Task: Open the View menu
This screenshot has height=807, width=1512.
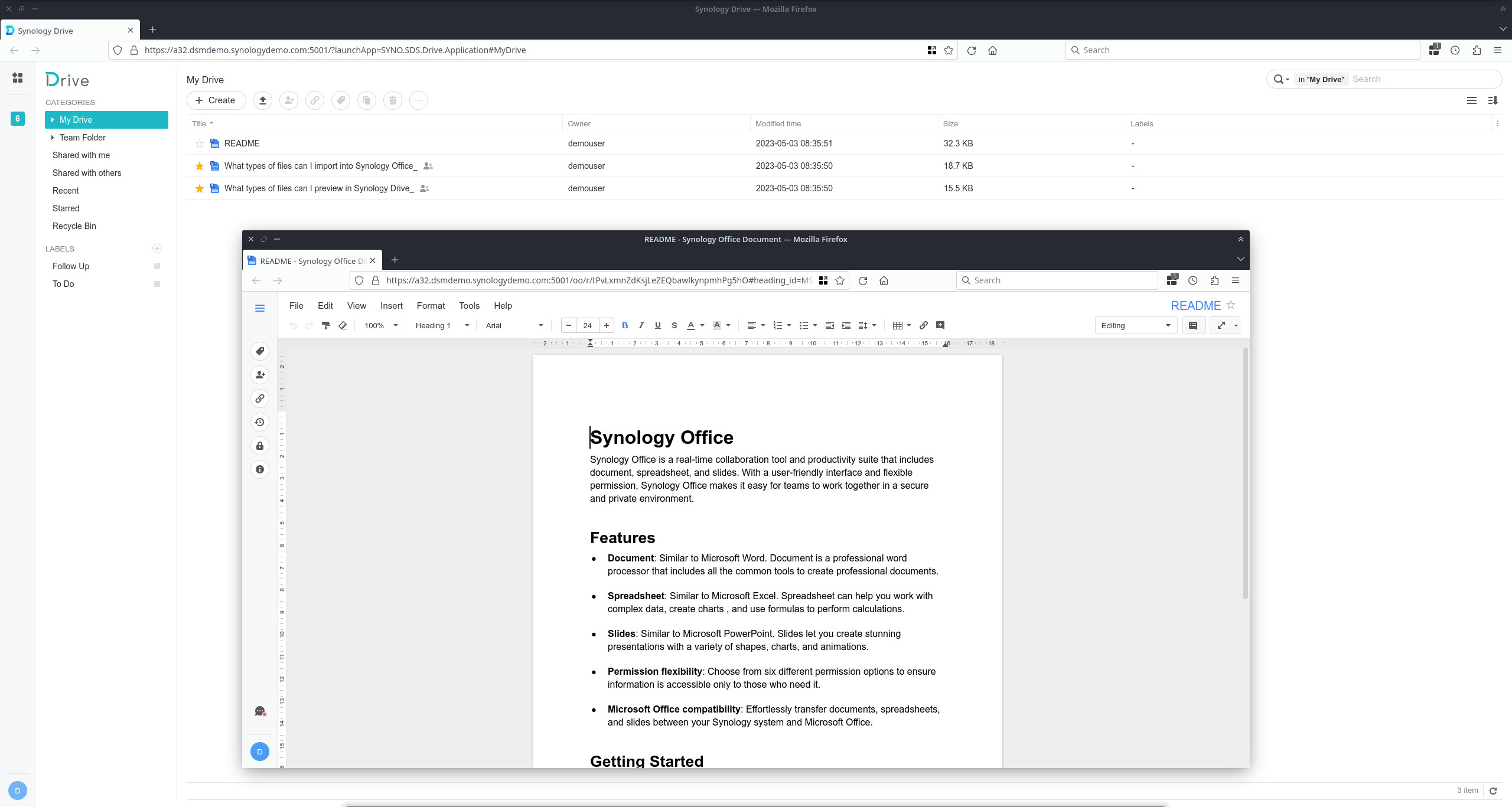Action: pyautogui.click(x=357, y=306)
